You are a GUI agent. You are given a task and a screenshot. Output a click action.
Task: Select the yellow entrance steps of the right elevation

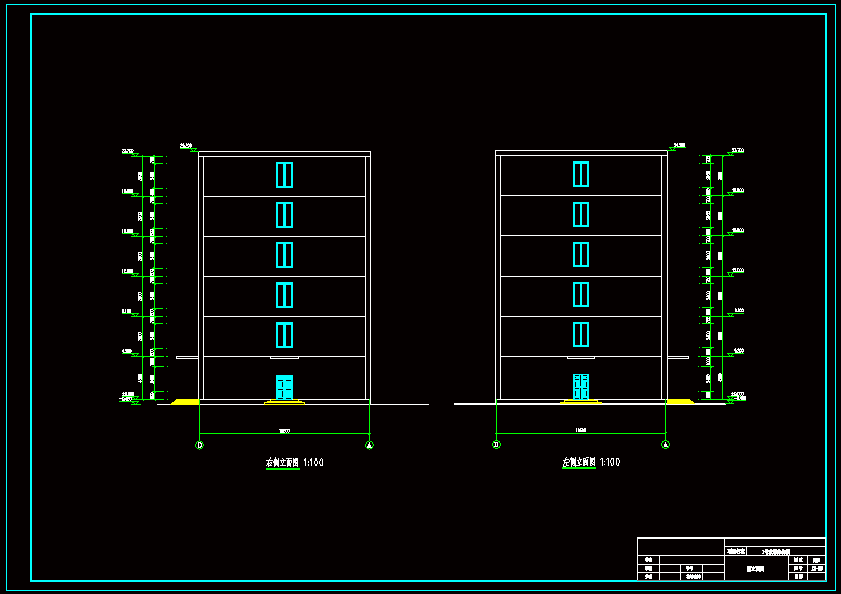click(x=581, y=401)
